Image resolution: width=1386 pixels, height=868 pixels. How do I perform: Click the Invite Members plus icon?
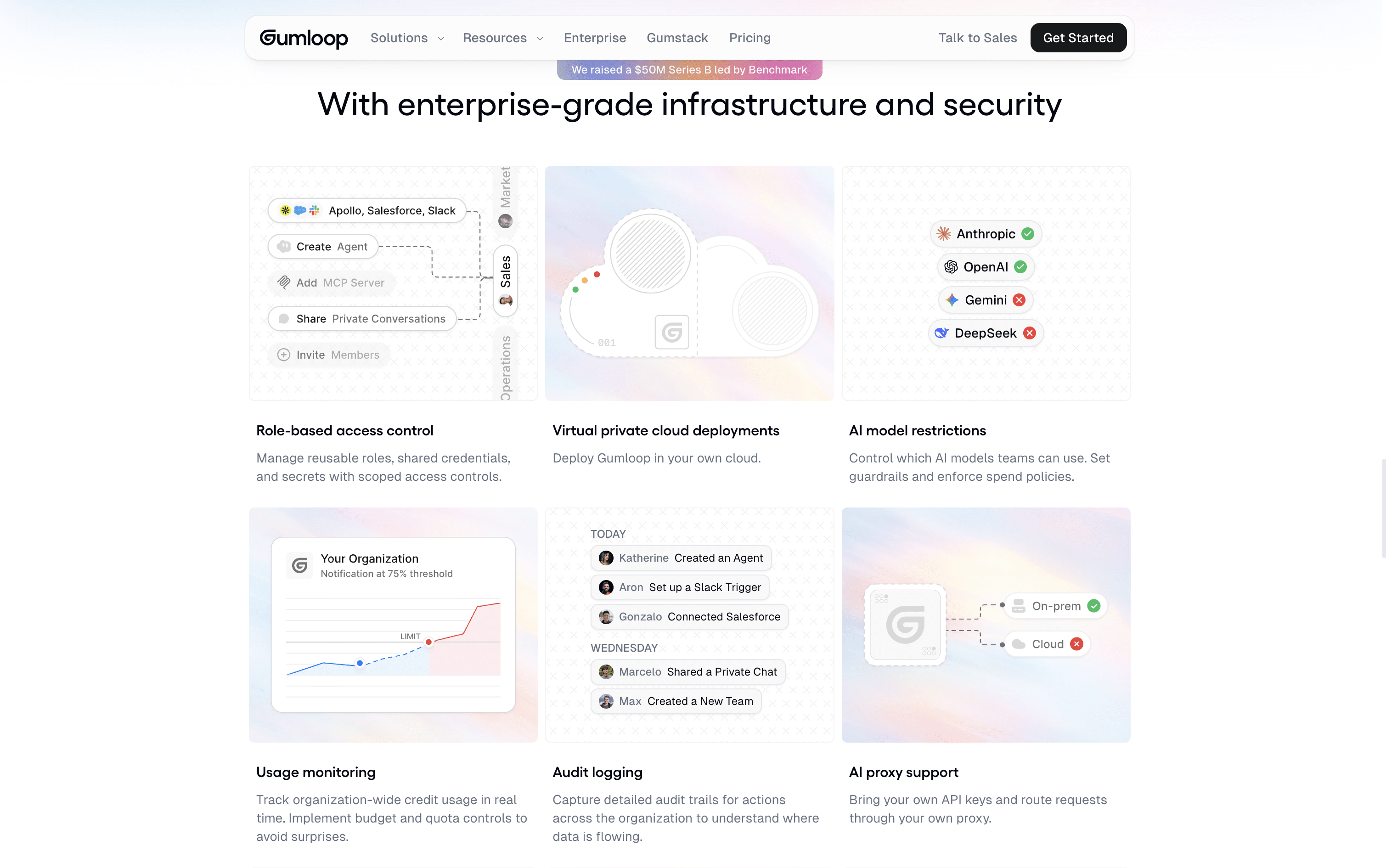coord(283,355)
